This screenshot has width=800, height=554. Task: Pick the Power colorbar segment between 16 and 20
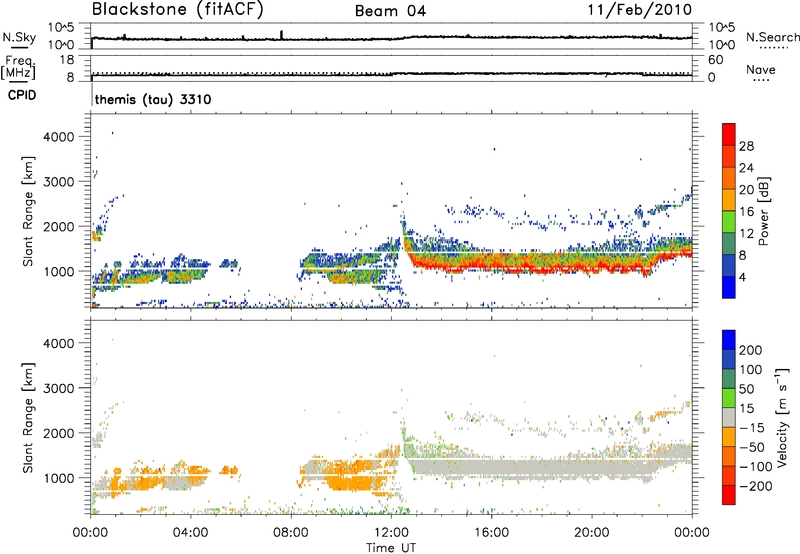point(729,200)
